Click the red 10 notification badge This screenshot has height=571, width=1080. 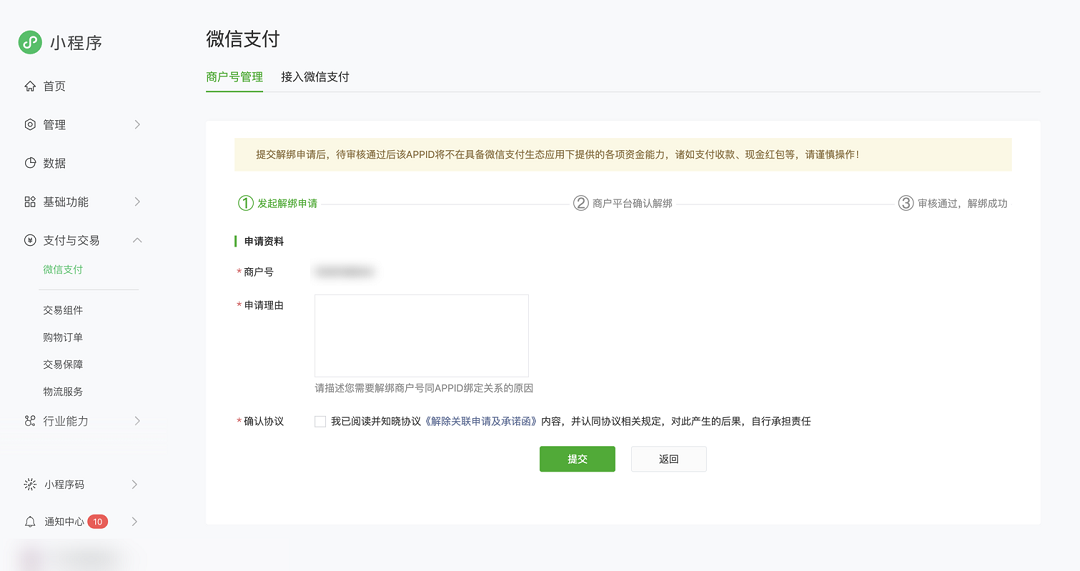tap(97, 521)
